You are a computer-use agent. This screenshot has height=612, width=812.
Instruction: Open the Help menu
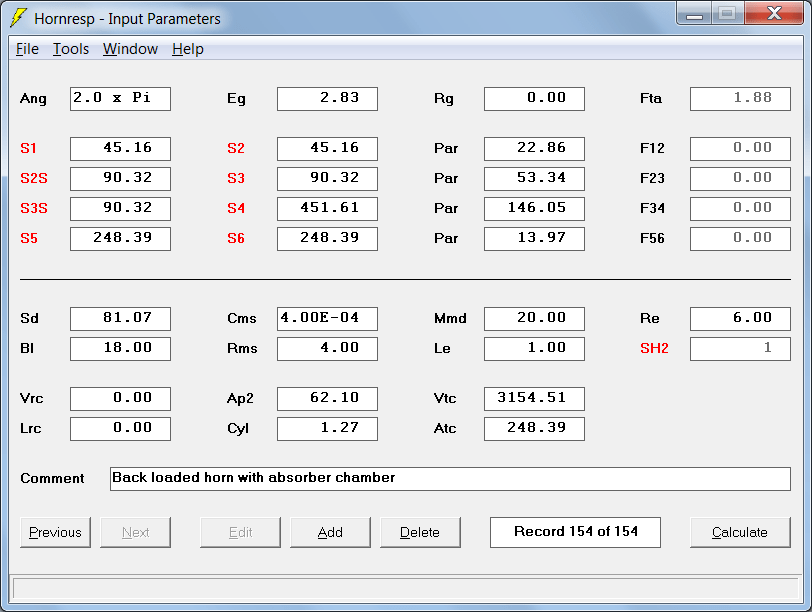click(x=188, y=49)
